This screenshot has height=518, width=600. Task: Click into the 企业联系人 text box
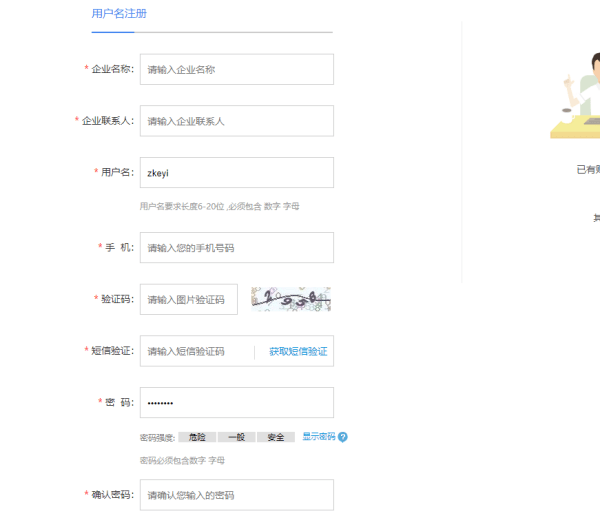click(x=236, y=121)
